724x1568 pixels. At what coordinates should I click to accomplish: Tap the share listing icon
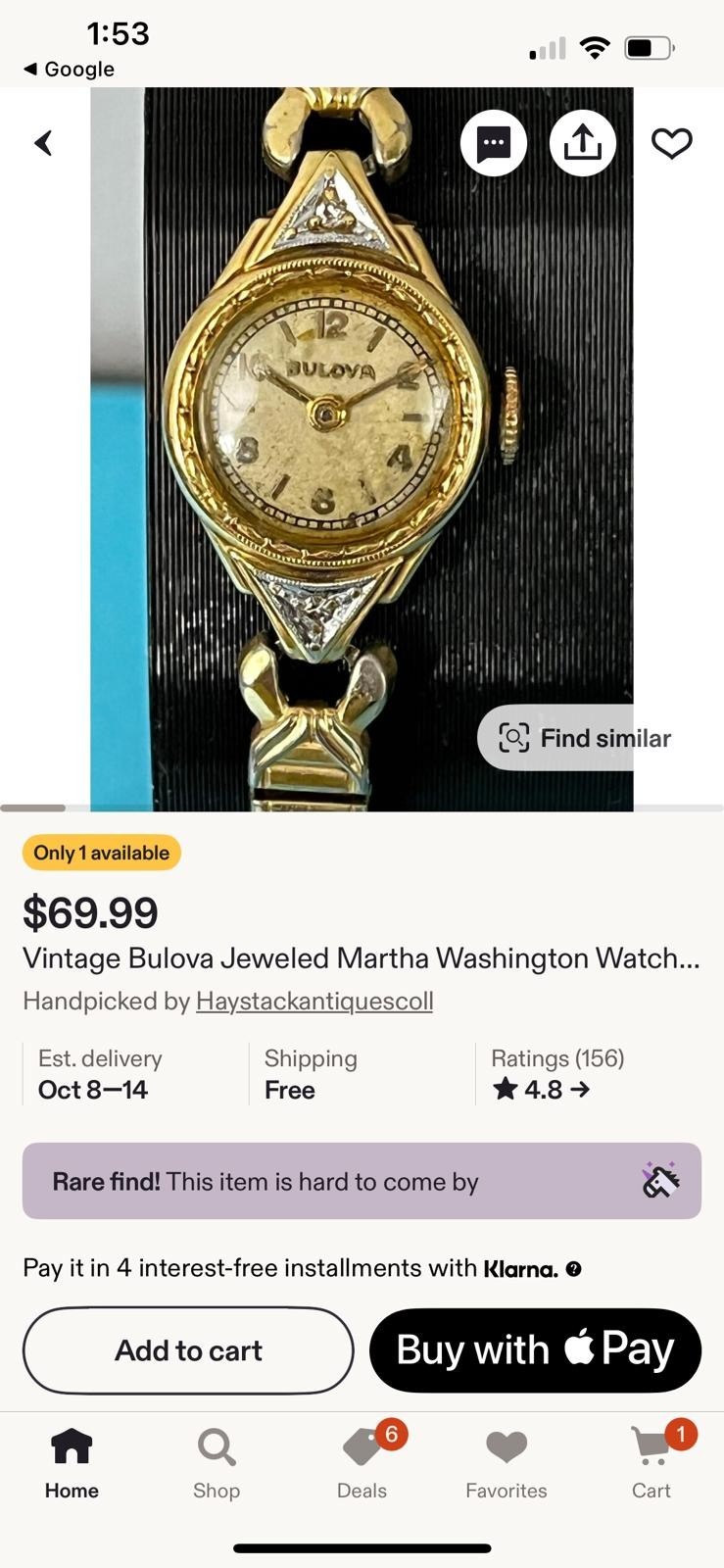(583, 143)
